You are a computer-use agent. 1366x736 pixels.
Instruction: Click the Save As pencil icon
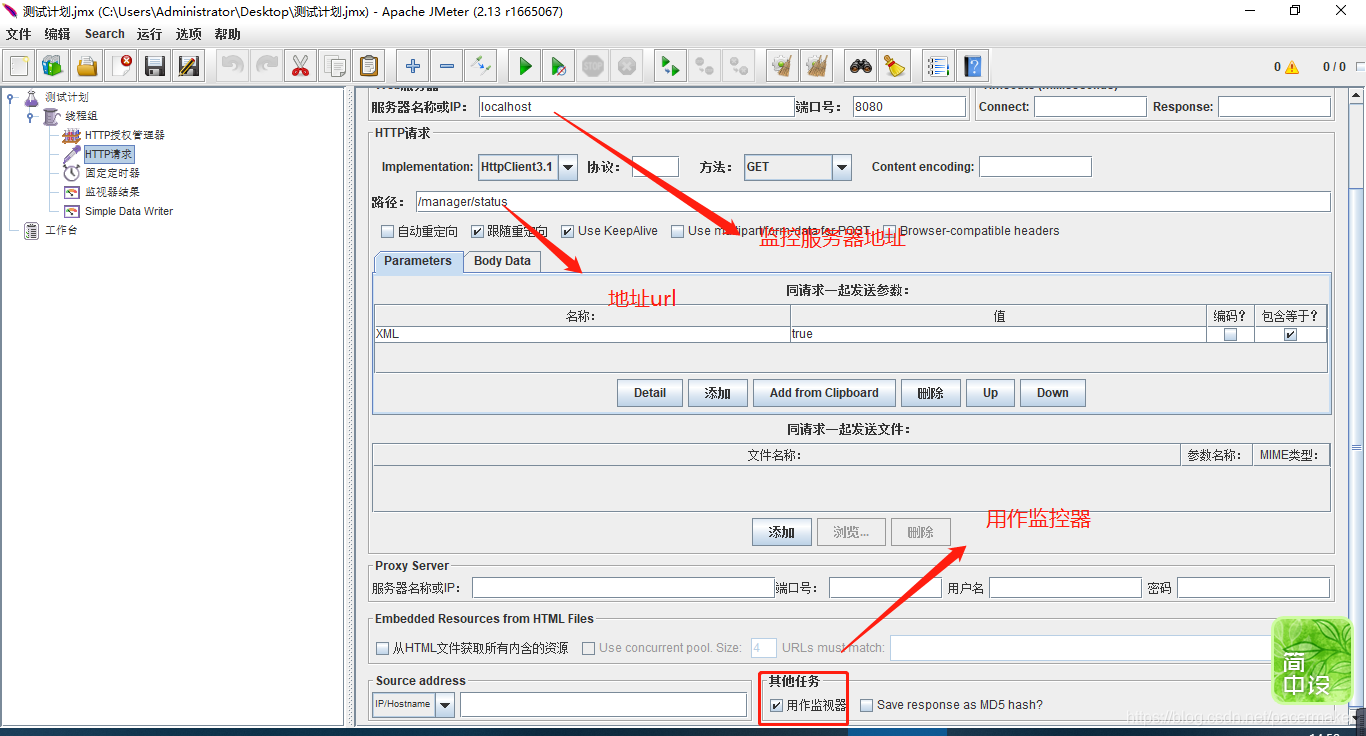click(x=189, y=67)
